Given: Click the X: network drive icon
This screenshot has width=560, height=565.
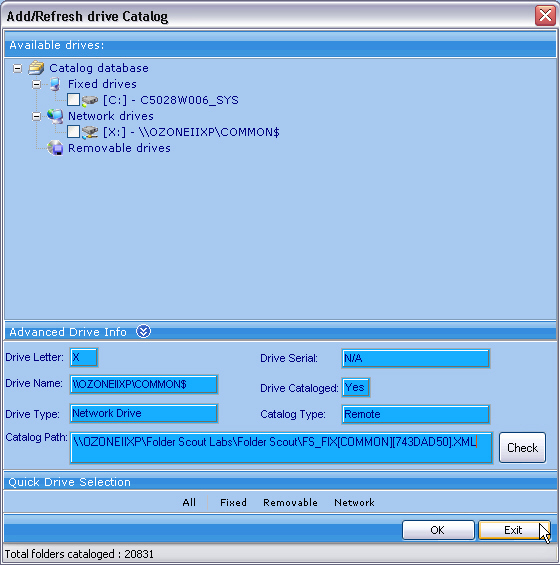Looking at the screenshot, I should 90,132.
